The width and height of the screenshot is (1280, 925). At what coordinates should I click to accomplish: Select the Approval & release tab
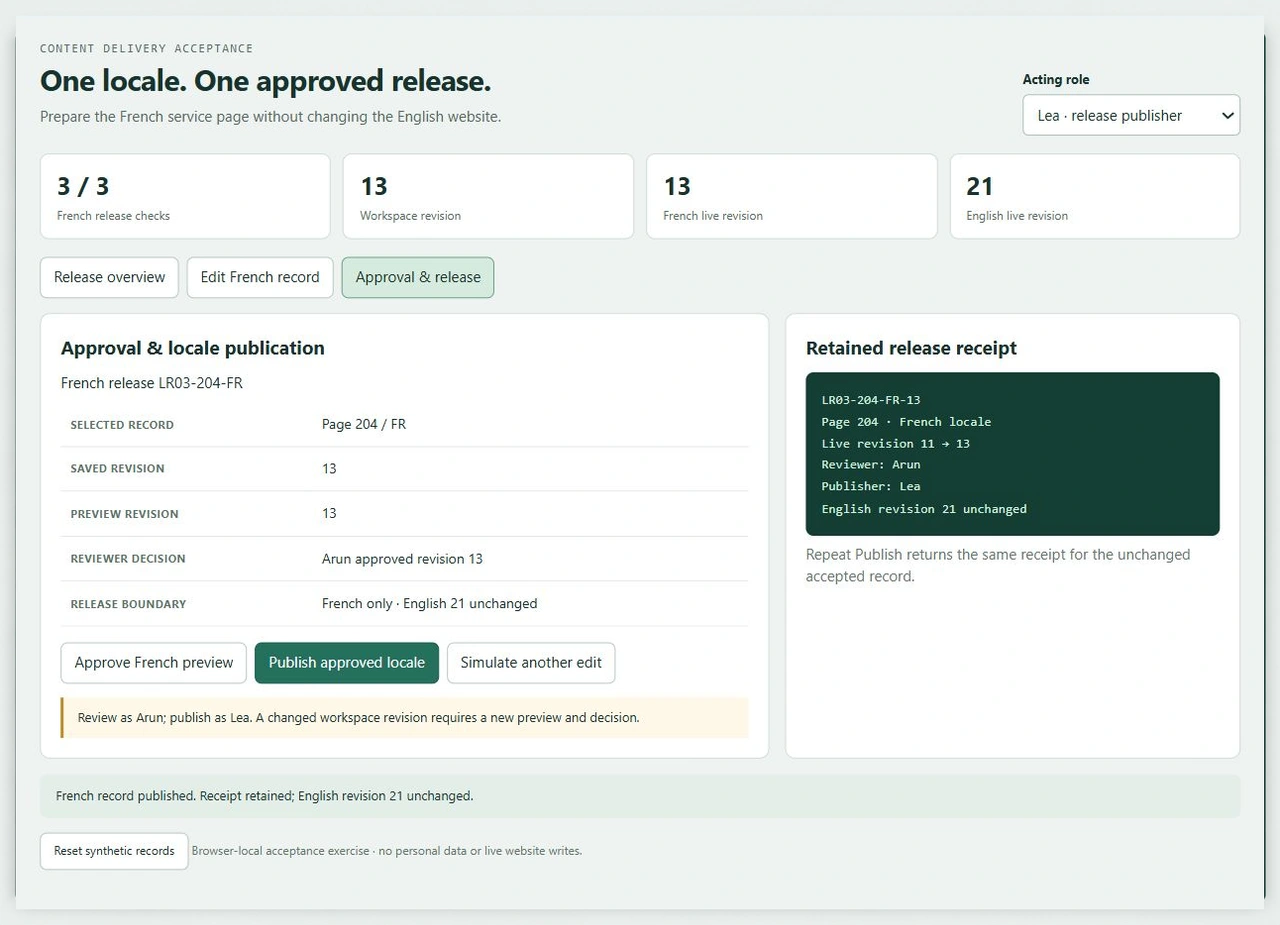pos(418,277)
